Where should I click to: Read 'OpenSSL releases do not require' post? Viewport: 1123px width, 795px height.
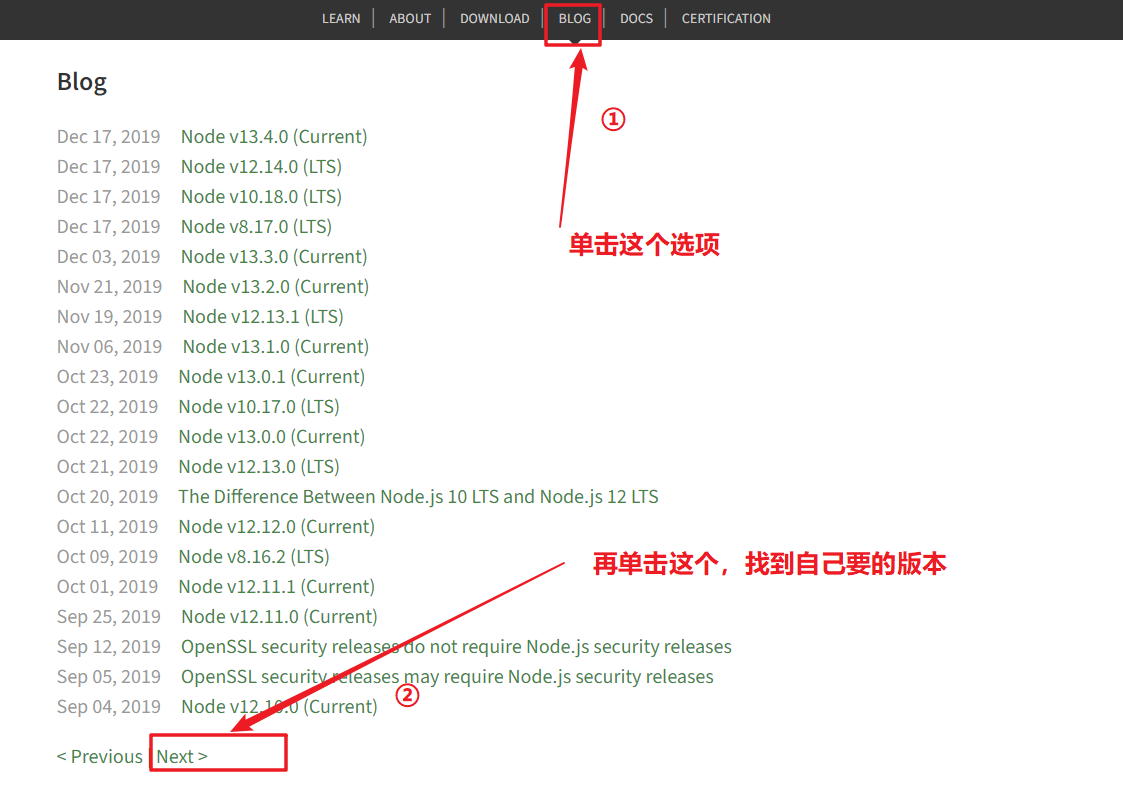pyautogui.click(x=456, y=647)
